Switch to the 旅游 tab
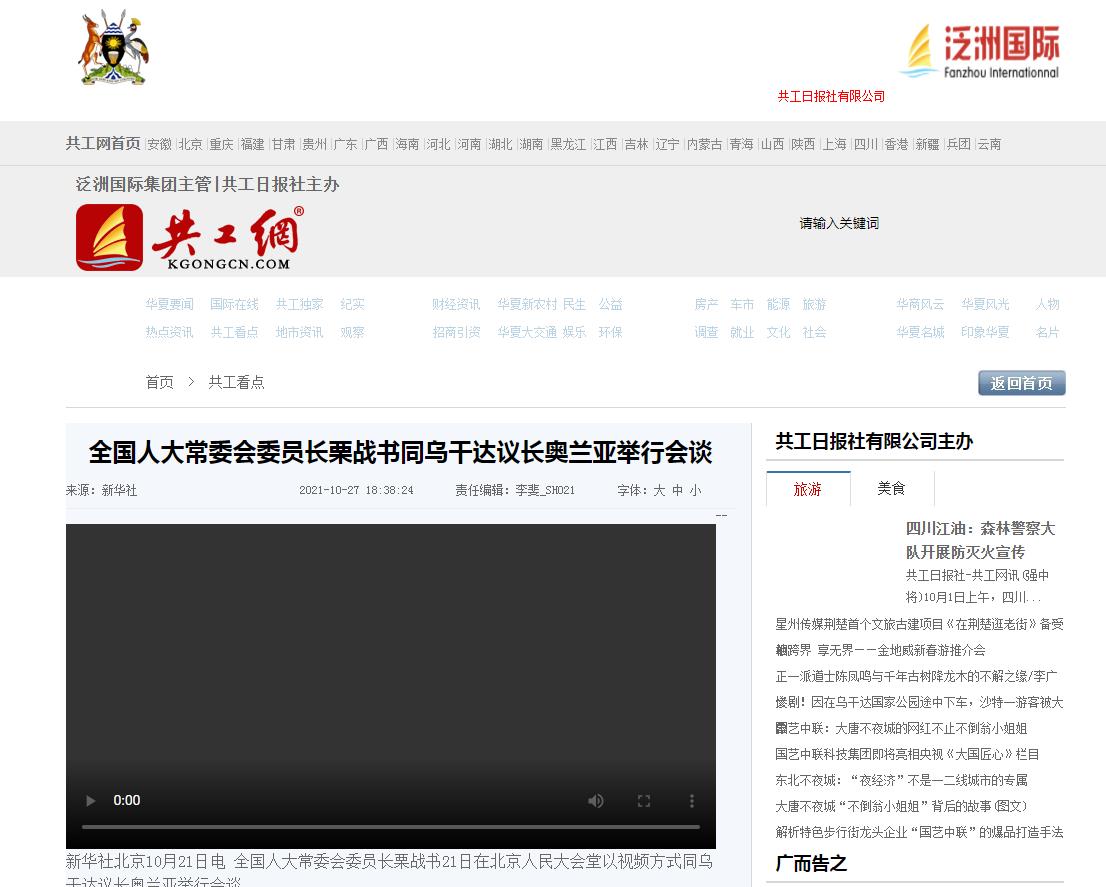1106x887 pixels. point(808,489)
